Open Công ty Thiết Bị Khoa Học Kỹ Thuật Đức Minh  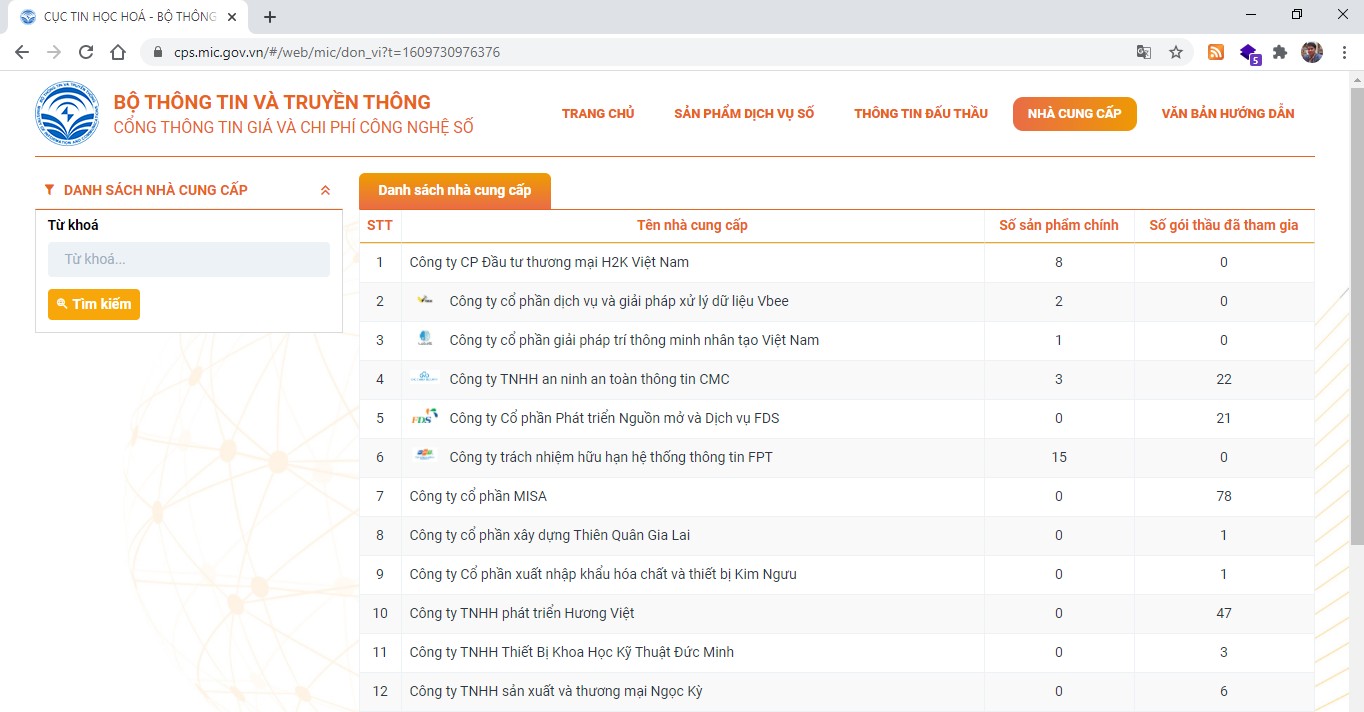[572, 652]
